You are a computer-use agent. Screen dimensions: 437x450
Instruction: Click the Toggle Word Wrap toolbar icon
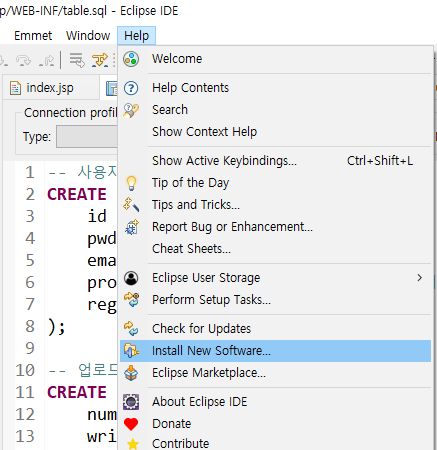(x=77, y=60)
